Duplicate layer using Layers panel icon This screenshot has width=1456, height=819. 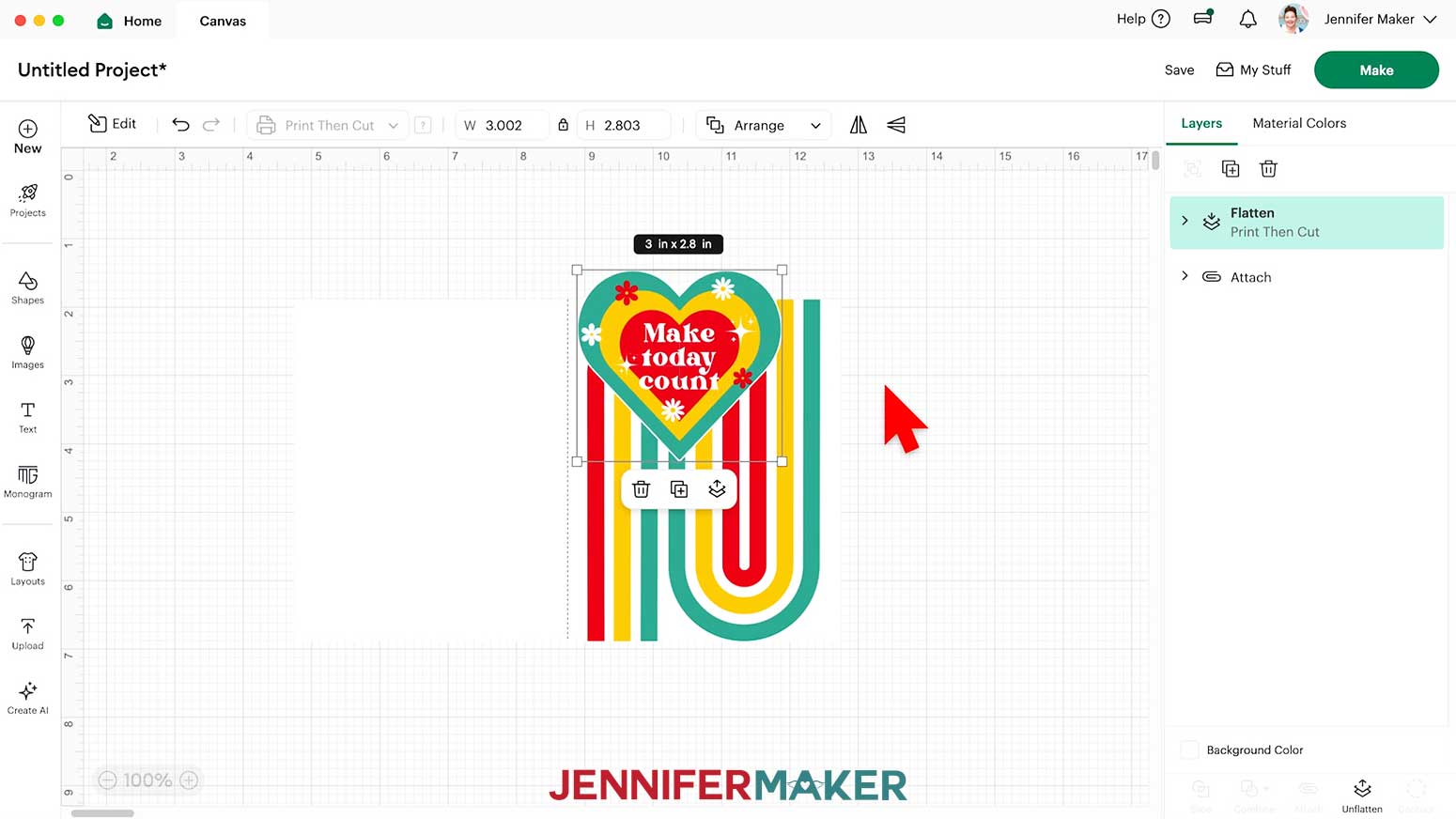click(1231, 169)
